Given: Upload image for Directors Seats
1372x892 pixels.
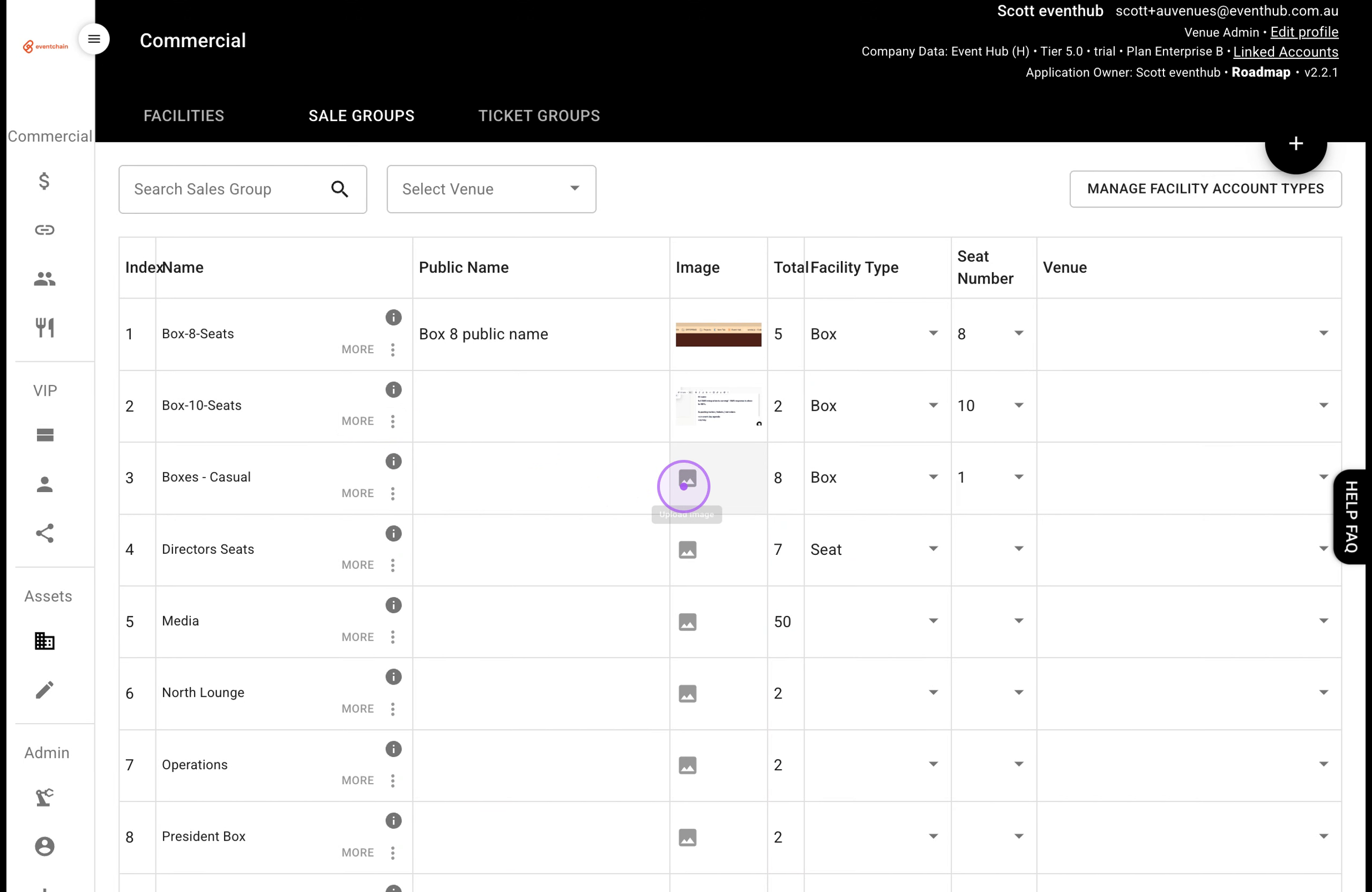Looking at the screenshot, I should coord(687,550).
